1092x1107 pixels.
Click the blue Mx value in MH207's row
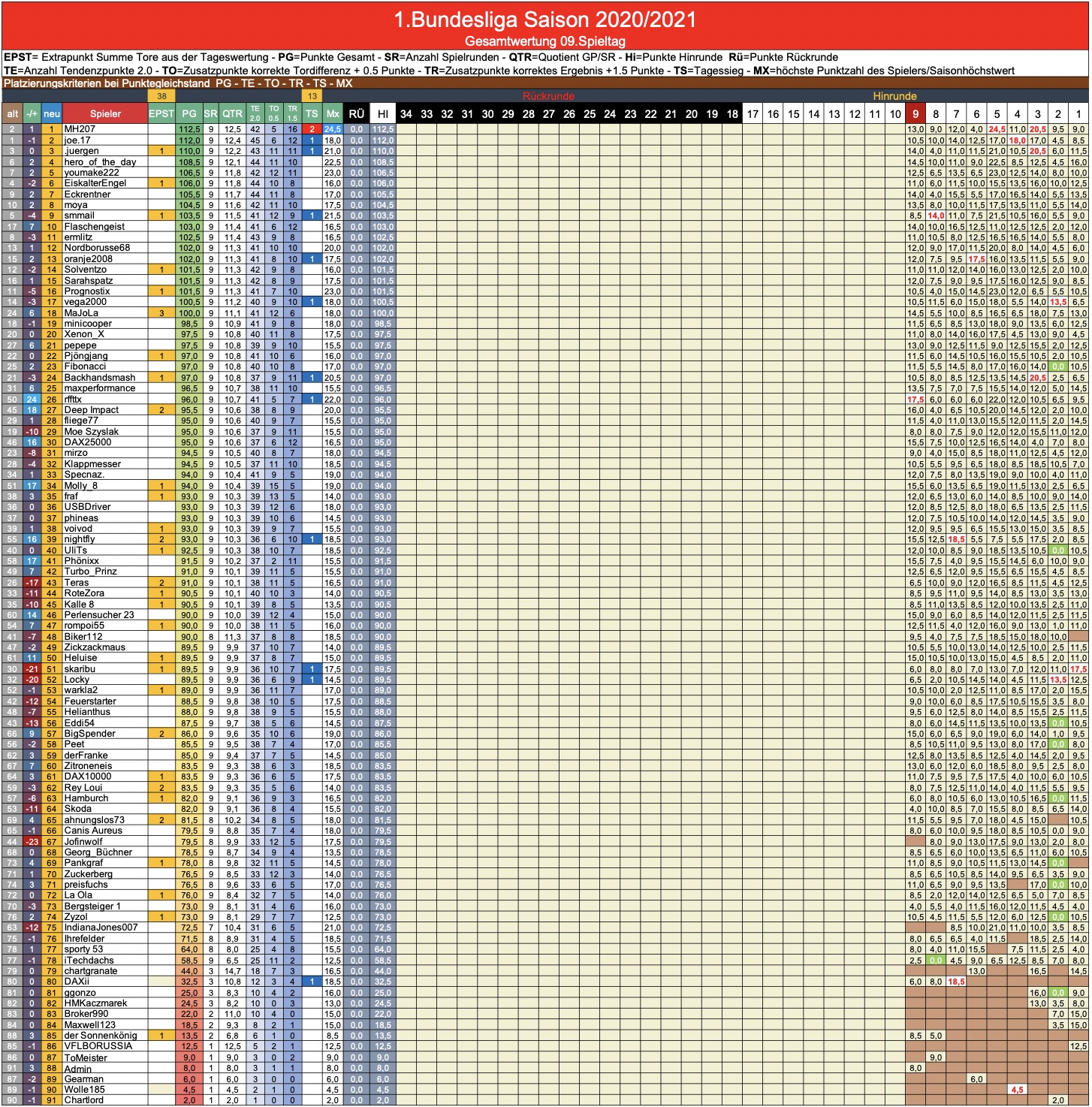click(x=333, y=129)
